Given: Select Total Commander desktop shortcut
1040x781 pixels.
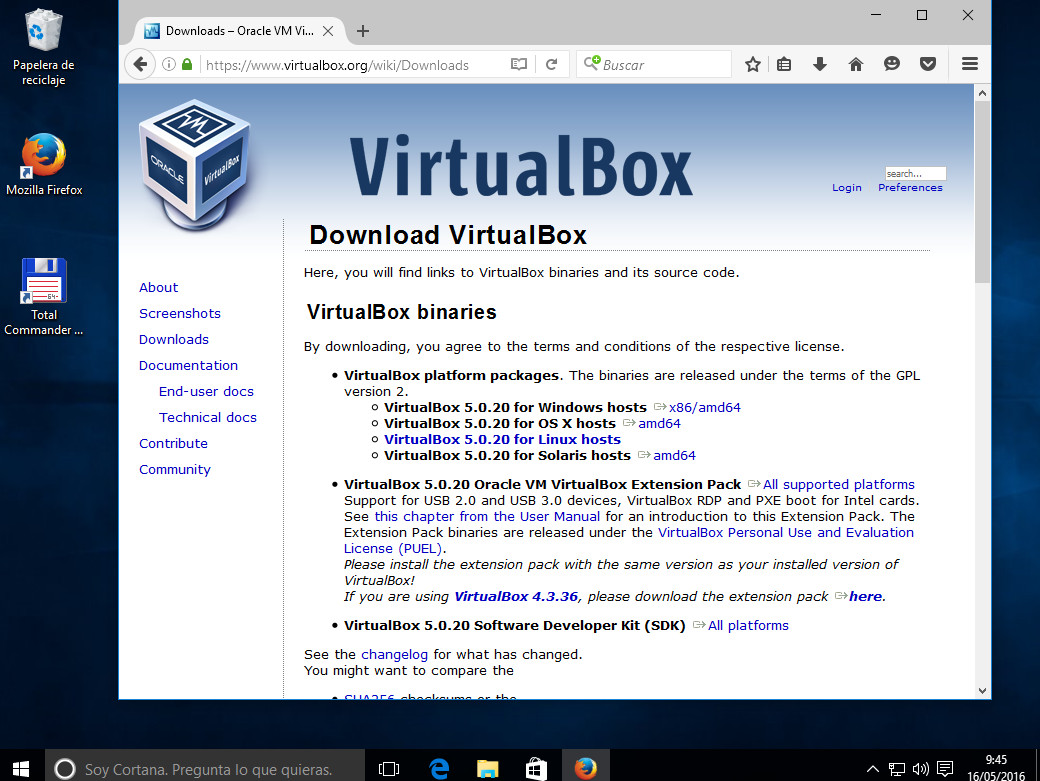Looking at the screenshot, I should [x=44, y=297].
